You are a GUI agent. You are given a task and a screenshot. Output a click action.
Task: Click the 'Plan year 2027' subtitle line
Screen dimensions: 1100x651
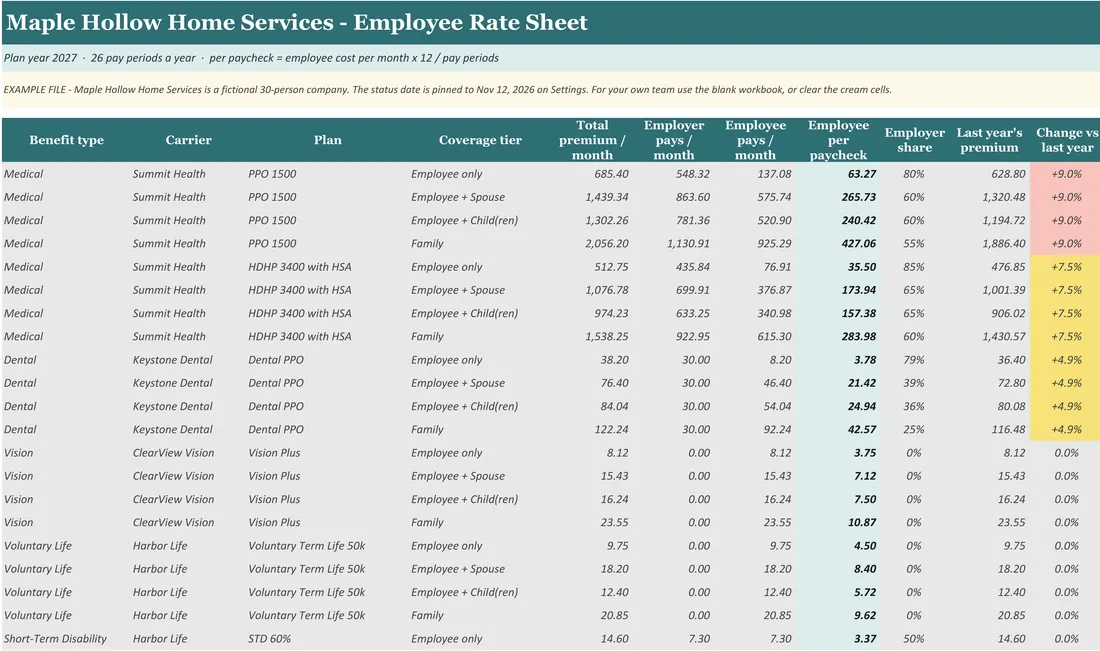[x=251, y=58]
